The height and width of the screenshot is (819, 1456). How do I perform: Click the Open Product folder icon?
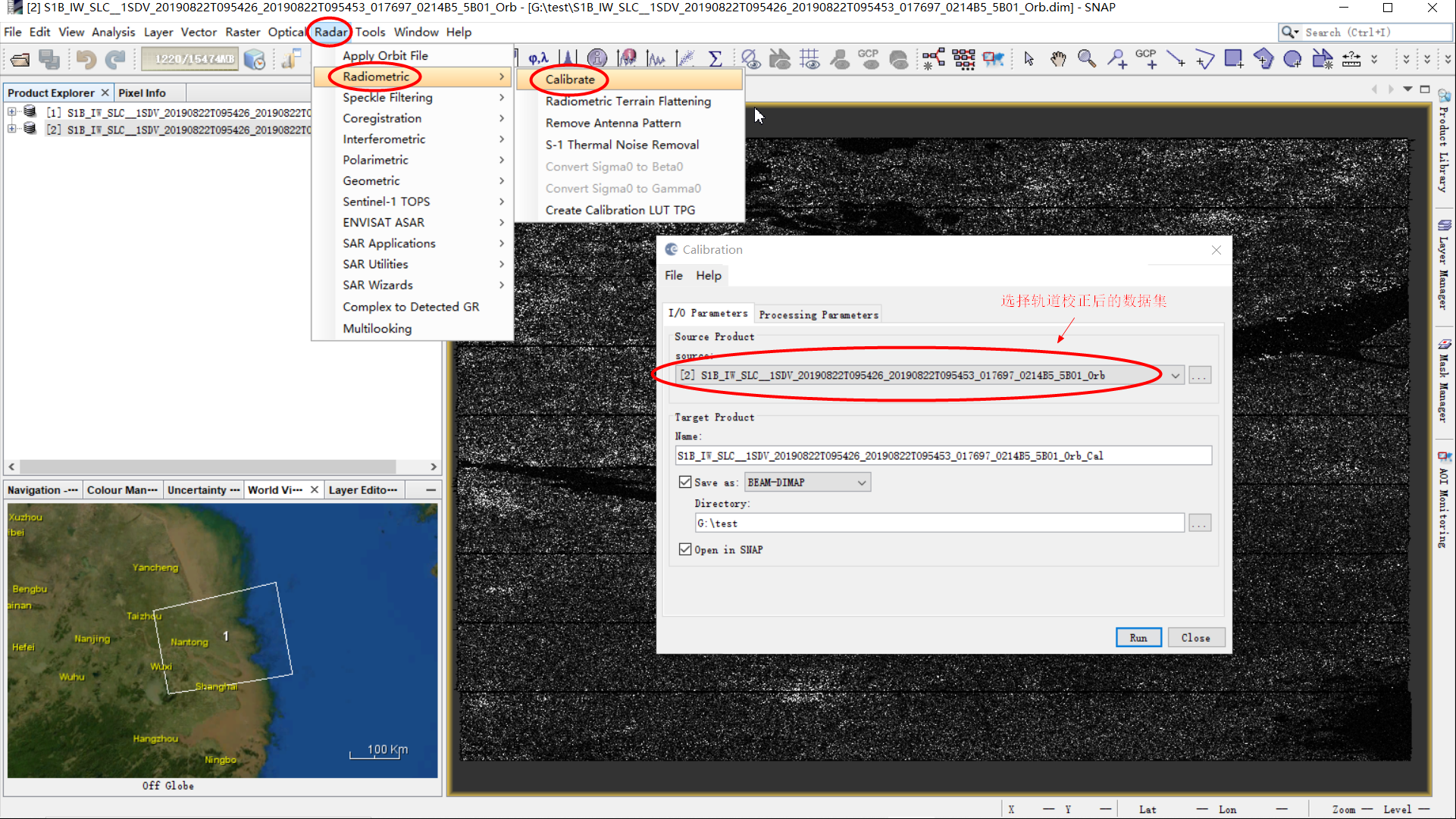(20, 59)
